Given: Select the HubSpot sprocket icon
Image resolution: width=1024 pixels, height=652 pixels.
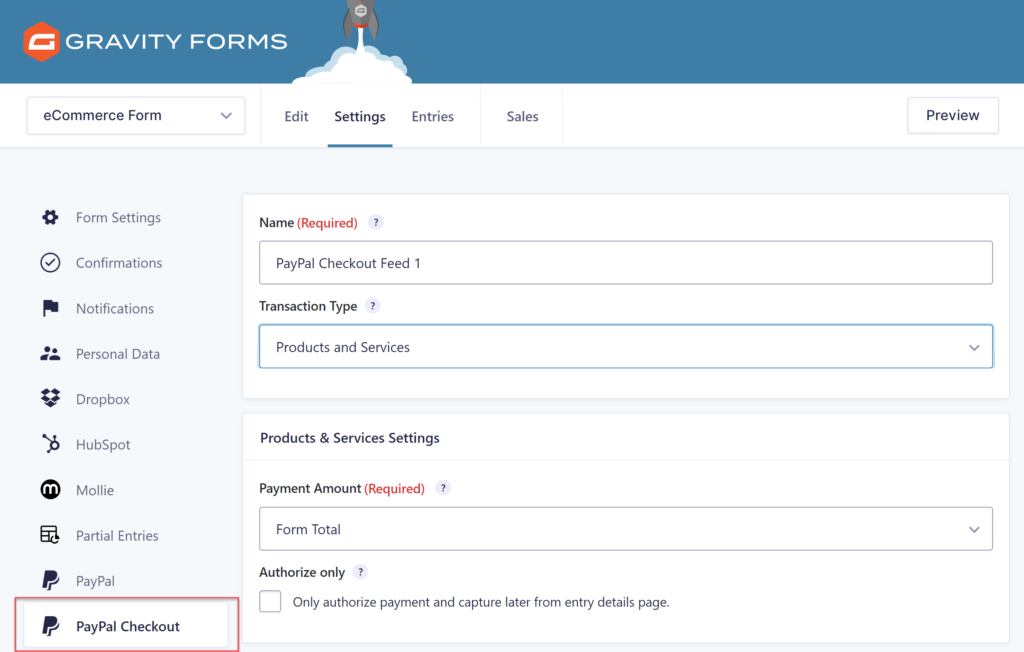Looking at the screenshot, I should (48, 444).
